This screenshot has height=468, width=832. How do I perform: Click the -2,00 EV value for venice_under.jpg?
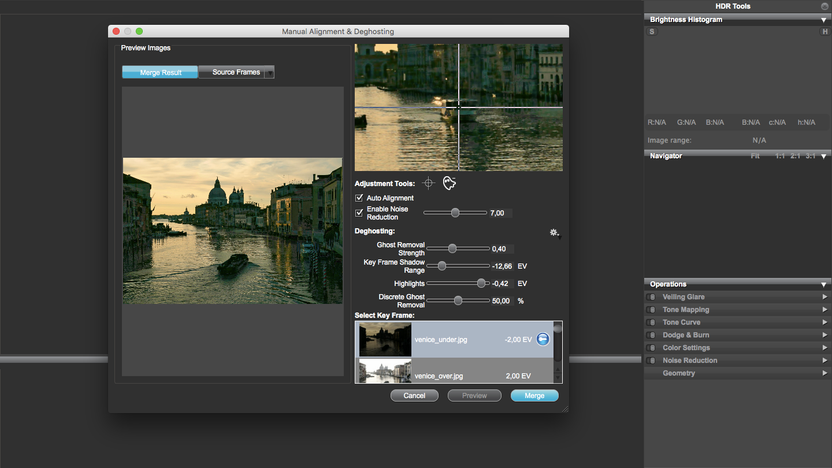pos(518,340)
